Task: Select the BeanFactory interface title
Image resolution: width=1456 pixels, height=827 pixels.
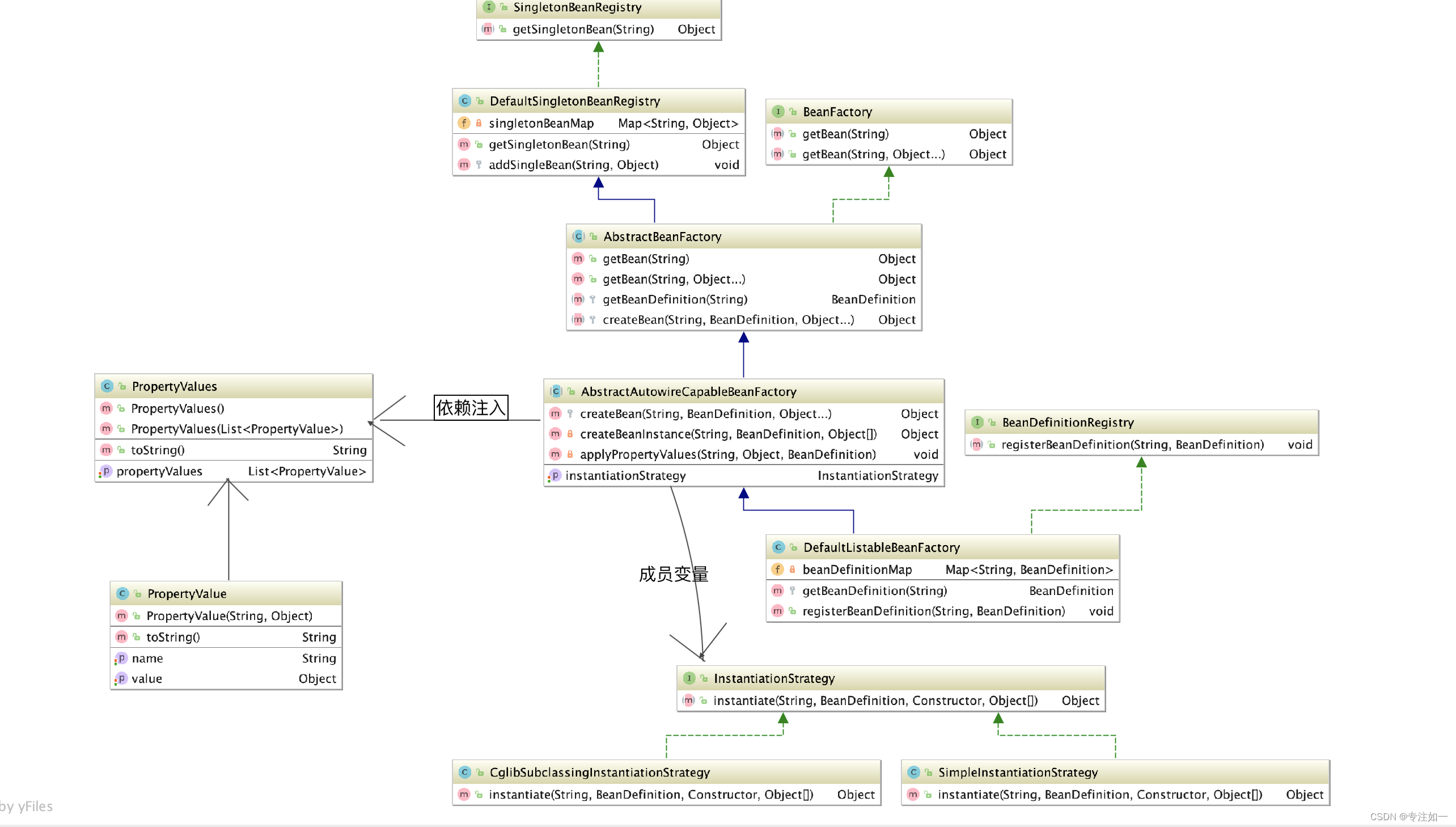Action: click(837, 112)
